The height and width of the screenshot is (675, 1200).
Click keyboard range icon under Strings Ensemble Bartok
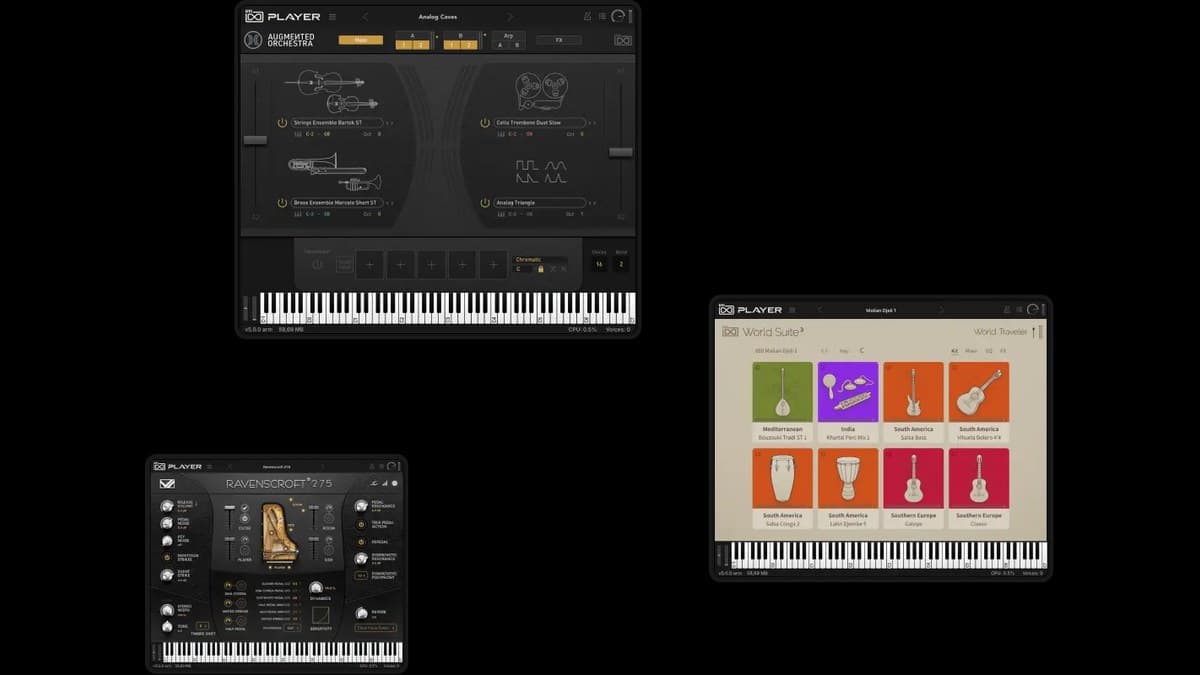point(298,132)
